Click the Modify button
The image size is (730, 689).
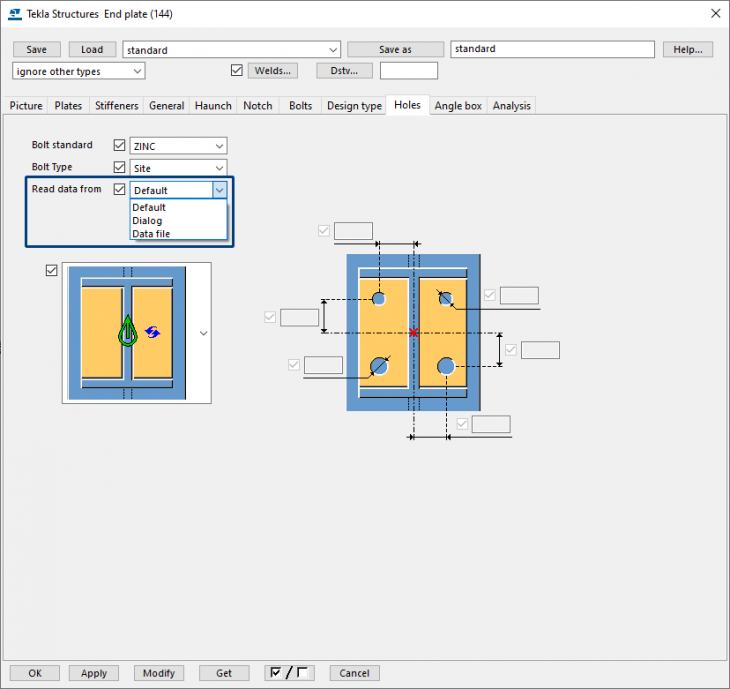(x=159, y=673)
